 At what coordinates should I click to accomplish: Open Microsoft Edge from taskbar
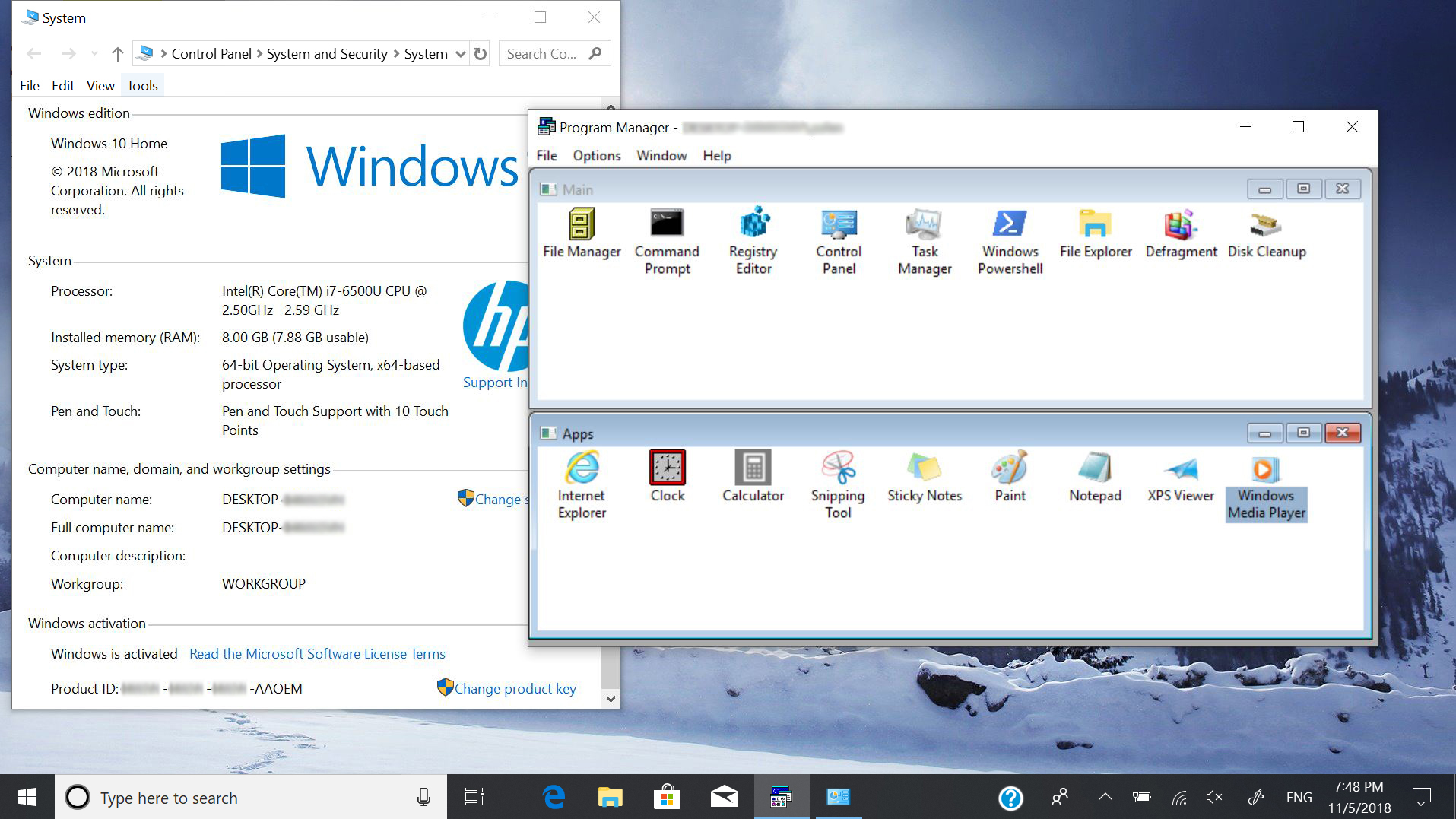[x=554, y=797]
